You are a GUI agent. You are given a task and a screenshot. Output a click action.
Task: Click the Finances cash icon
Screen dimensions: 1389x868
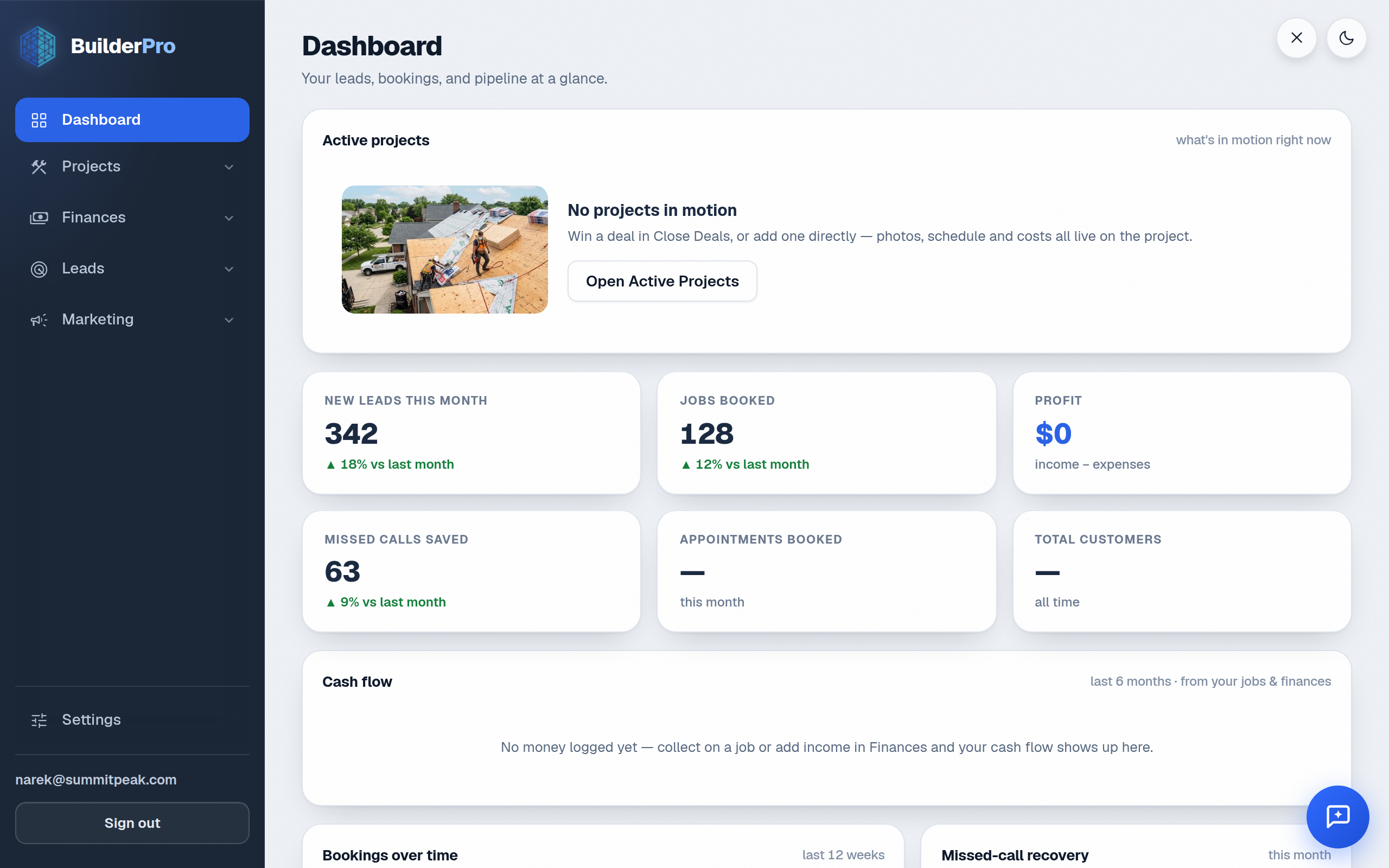[x=39, y=218]
